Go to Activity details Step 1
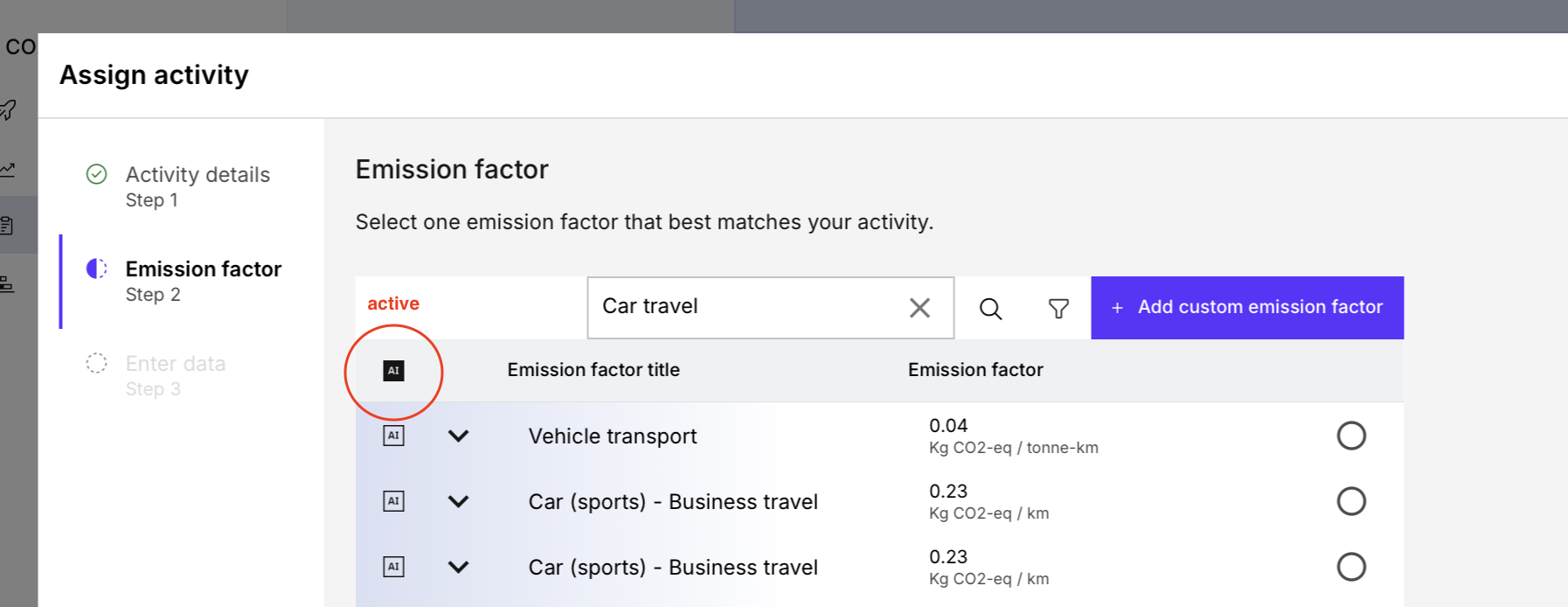1568x607 pixels. (x=197, y=186)
